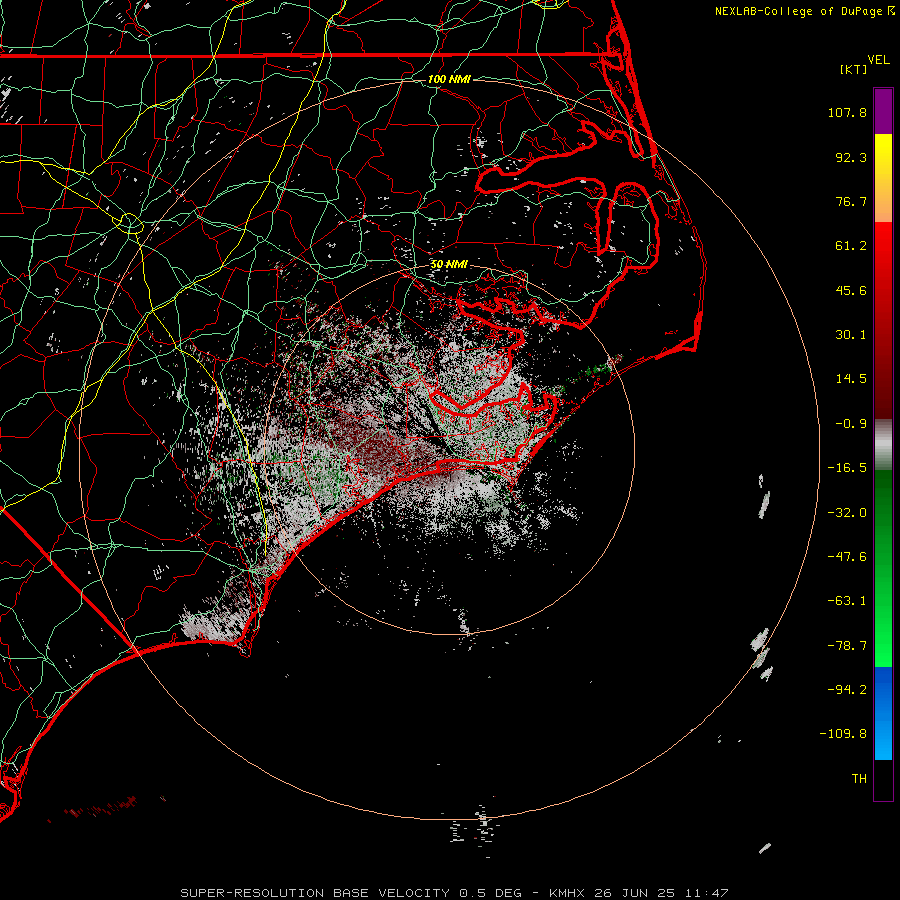The height and width of the screenshot is (900, 900).
Task: Click the 50 NMI range ring label
Action: click(449, 264)
